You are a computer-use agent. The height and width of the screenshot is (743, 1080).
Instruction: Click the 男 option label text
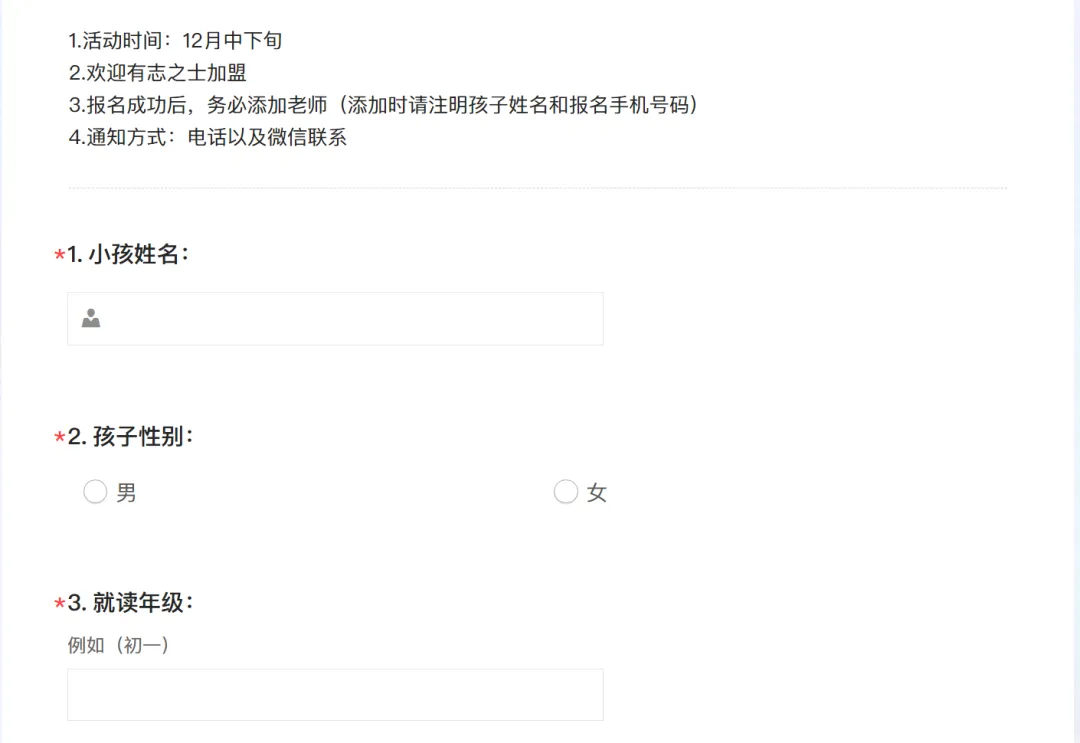pos(126,493)
